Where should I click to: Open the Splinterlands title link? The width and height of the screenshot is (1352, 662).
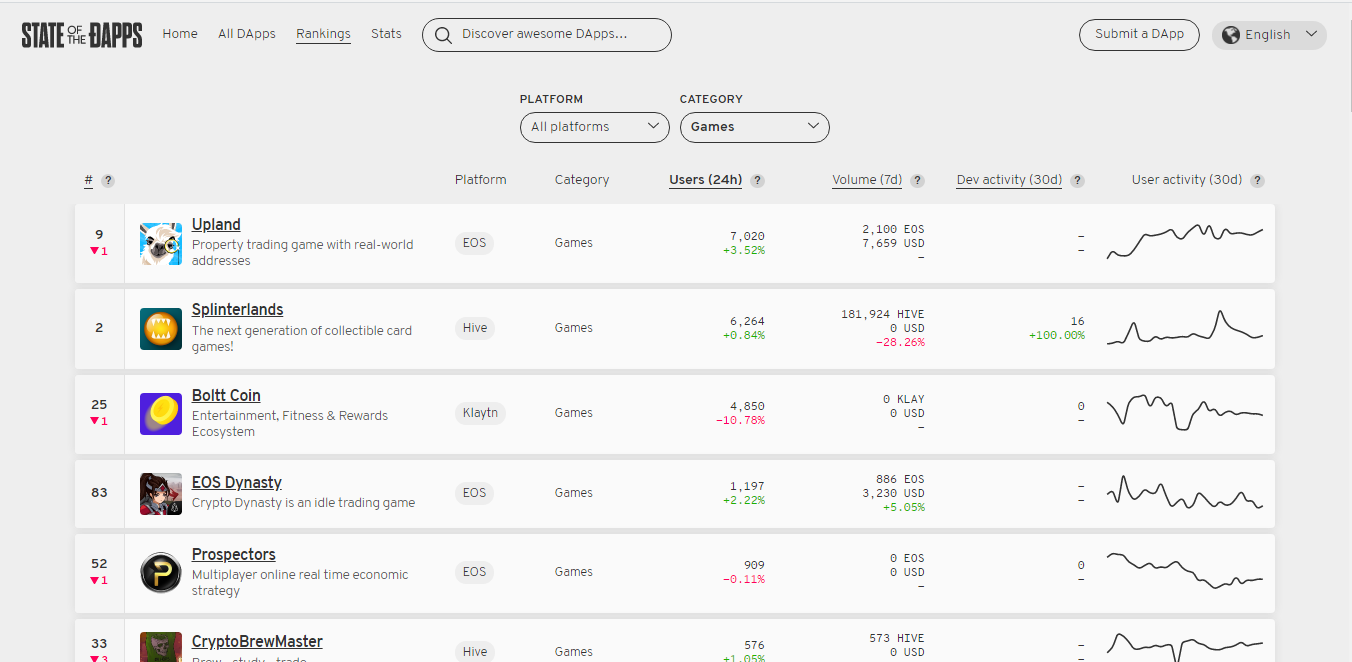[238, 310]
